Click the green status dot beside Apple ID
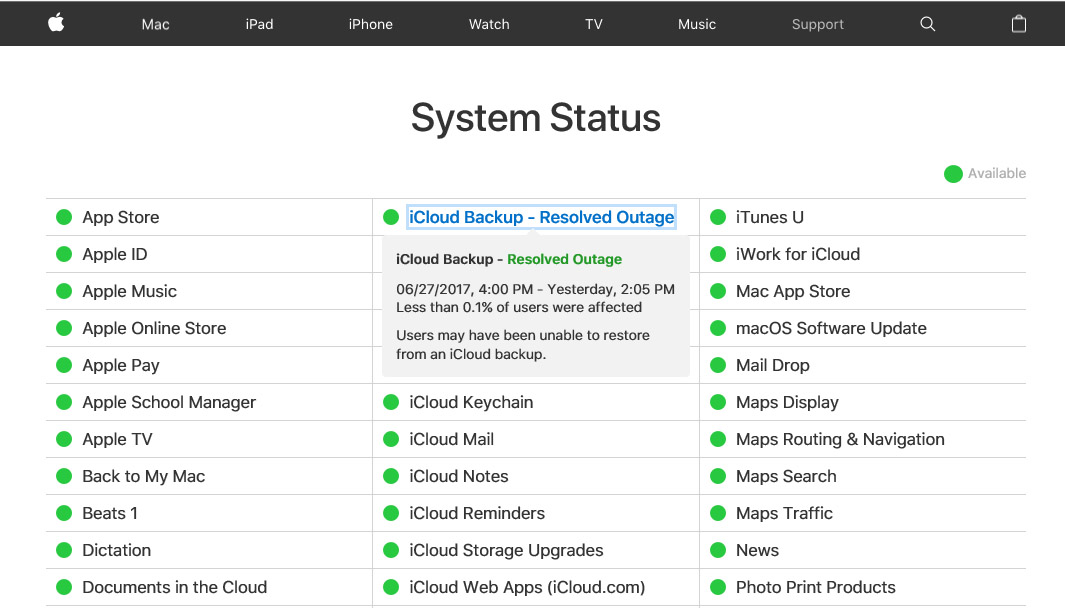1065x608 pixels. (64, 254)
